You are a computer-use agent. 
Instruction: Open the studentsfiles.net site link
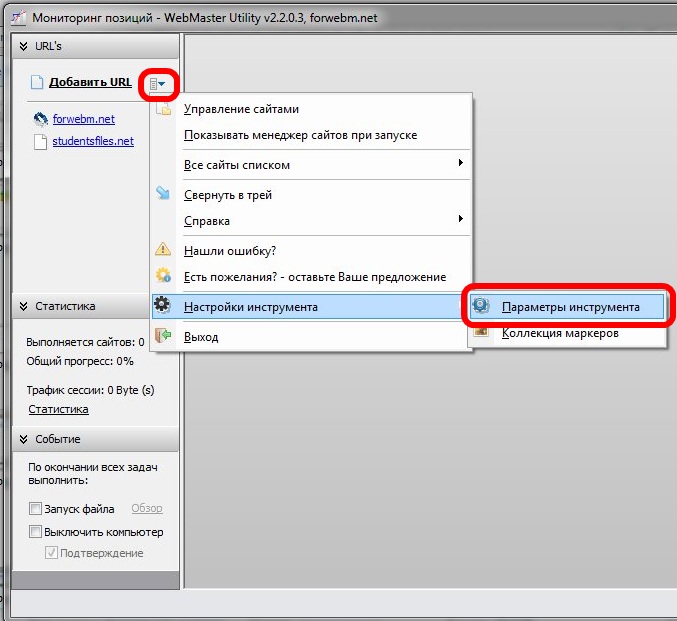point(93,141)
